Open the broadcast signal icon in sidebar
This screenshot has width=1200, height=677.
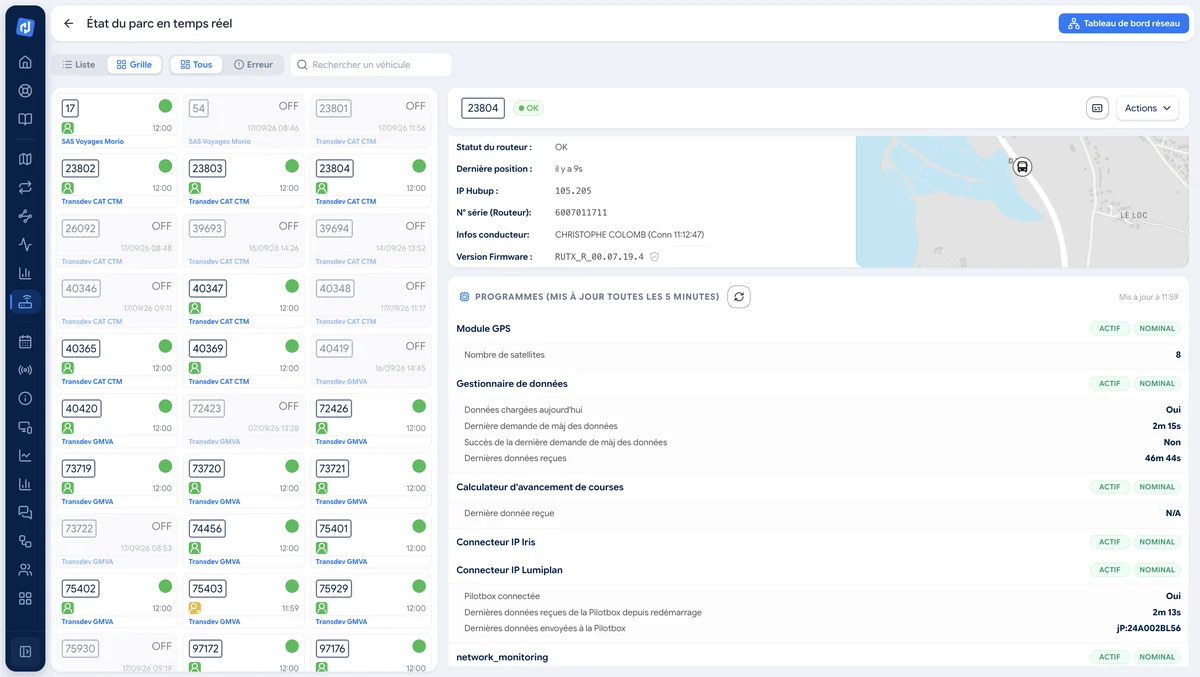25,370
